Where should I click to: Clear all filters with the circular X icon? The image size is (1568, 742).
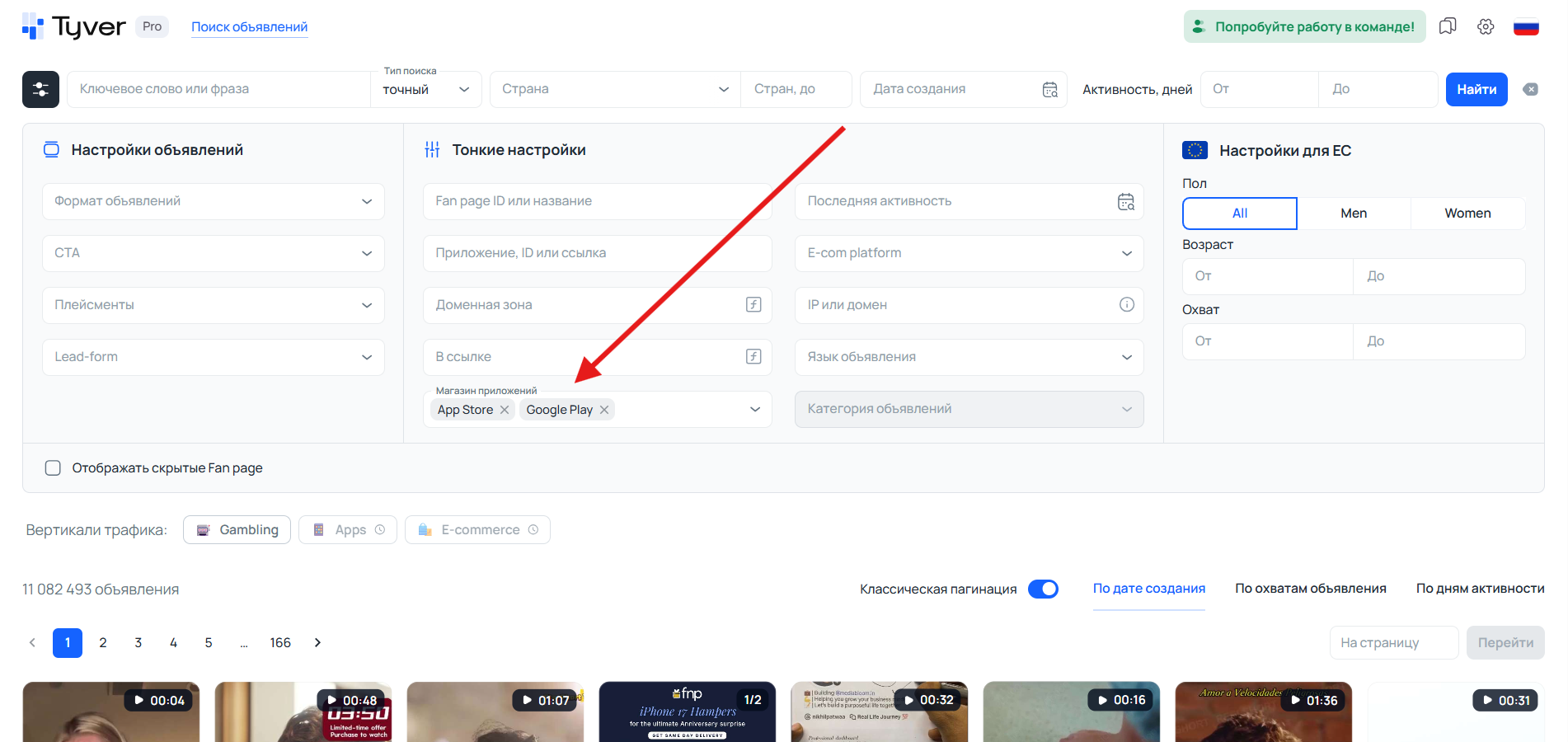click(x=1531, y=89)
